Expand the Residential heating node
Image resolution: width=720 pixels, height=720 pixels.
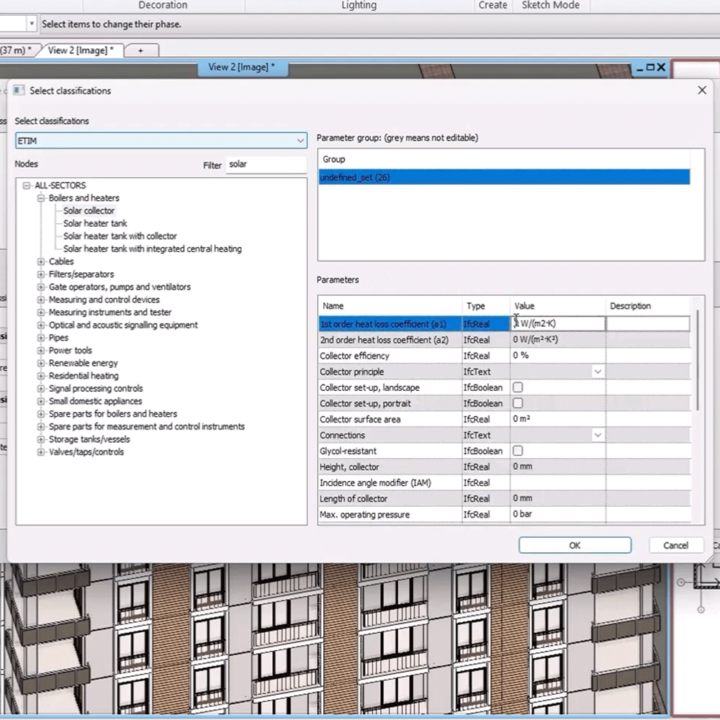coord(41,376)
